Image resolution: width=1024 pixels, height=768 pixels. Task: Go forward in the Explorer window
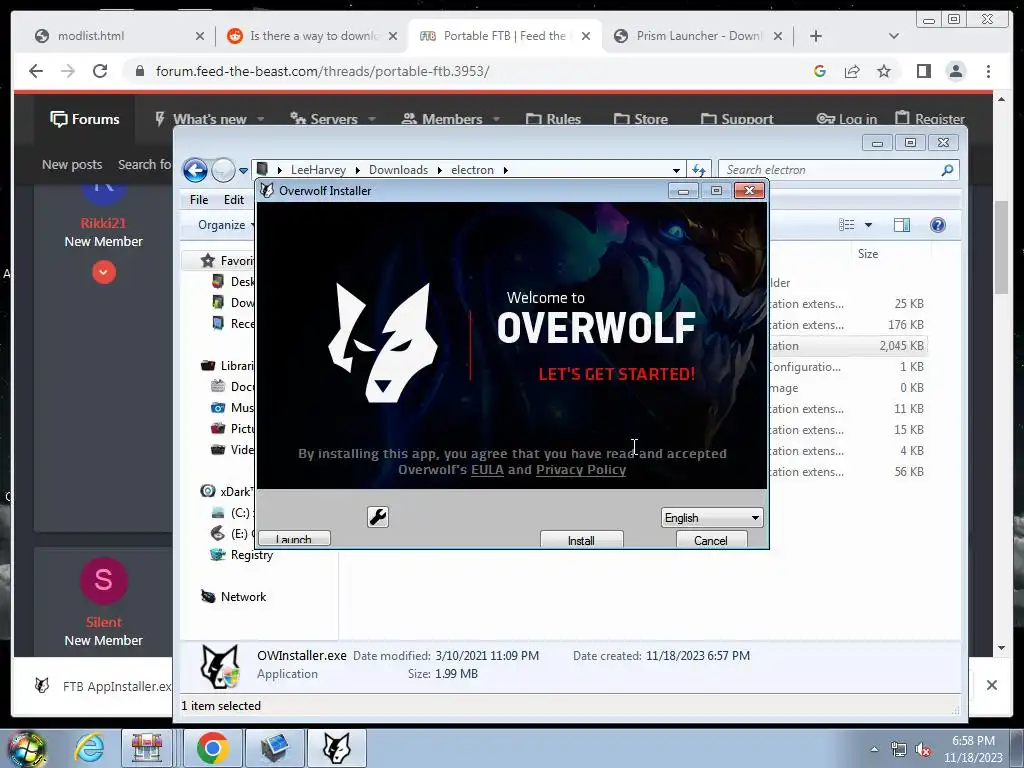pos(223,170)
